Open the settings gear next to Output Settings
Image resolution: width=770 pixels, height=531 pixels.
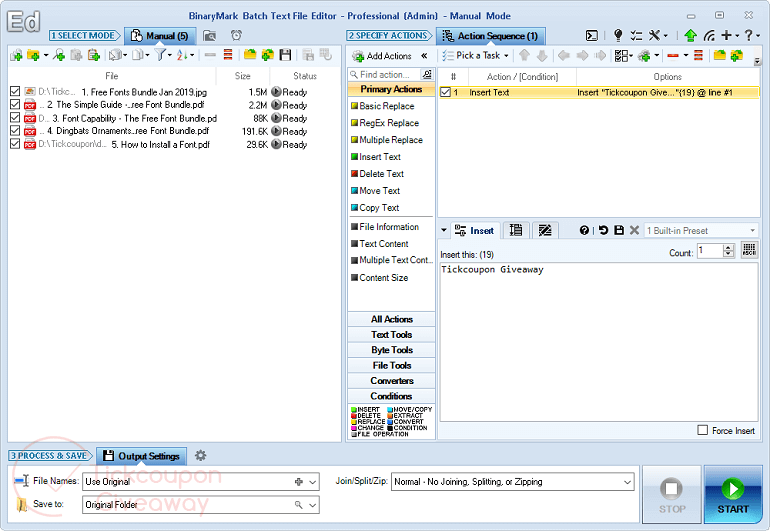click(200, 455)
